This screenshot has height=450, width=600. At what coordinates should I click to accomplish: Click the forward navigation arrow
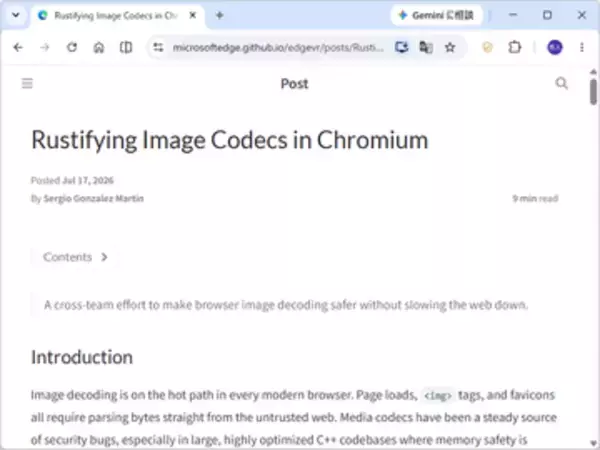tap(45, 47)
